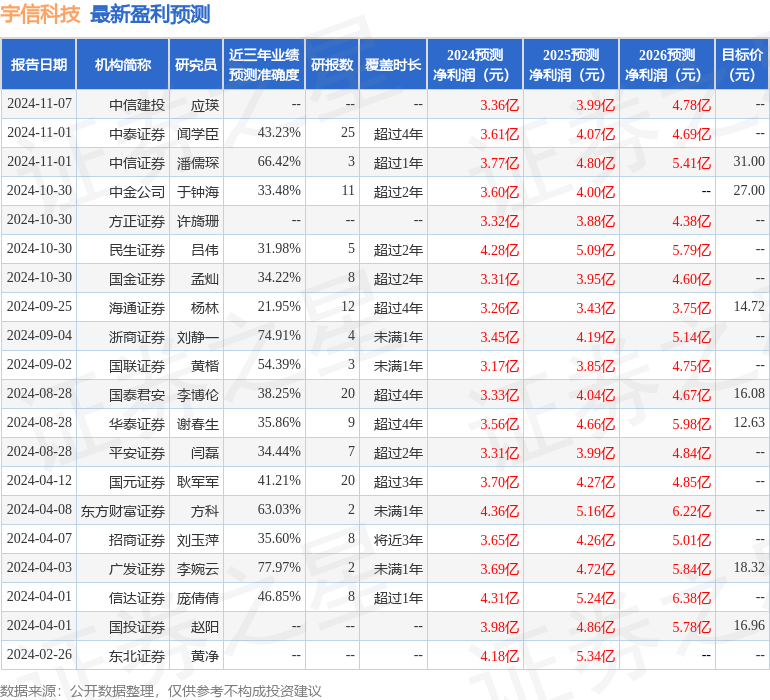
Task: Click institution 东方财富证券
Action: [x=123, y=511]
